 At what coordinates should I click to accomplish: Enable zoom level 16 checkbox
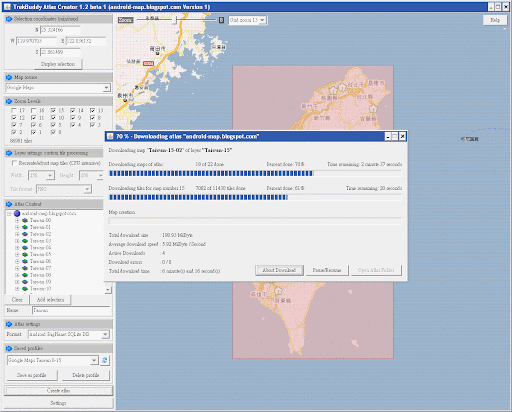33,110
